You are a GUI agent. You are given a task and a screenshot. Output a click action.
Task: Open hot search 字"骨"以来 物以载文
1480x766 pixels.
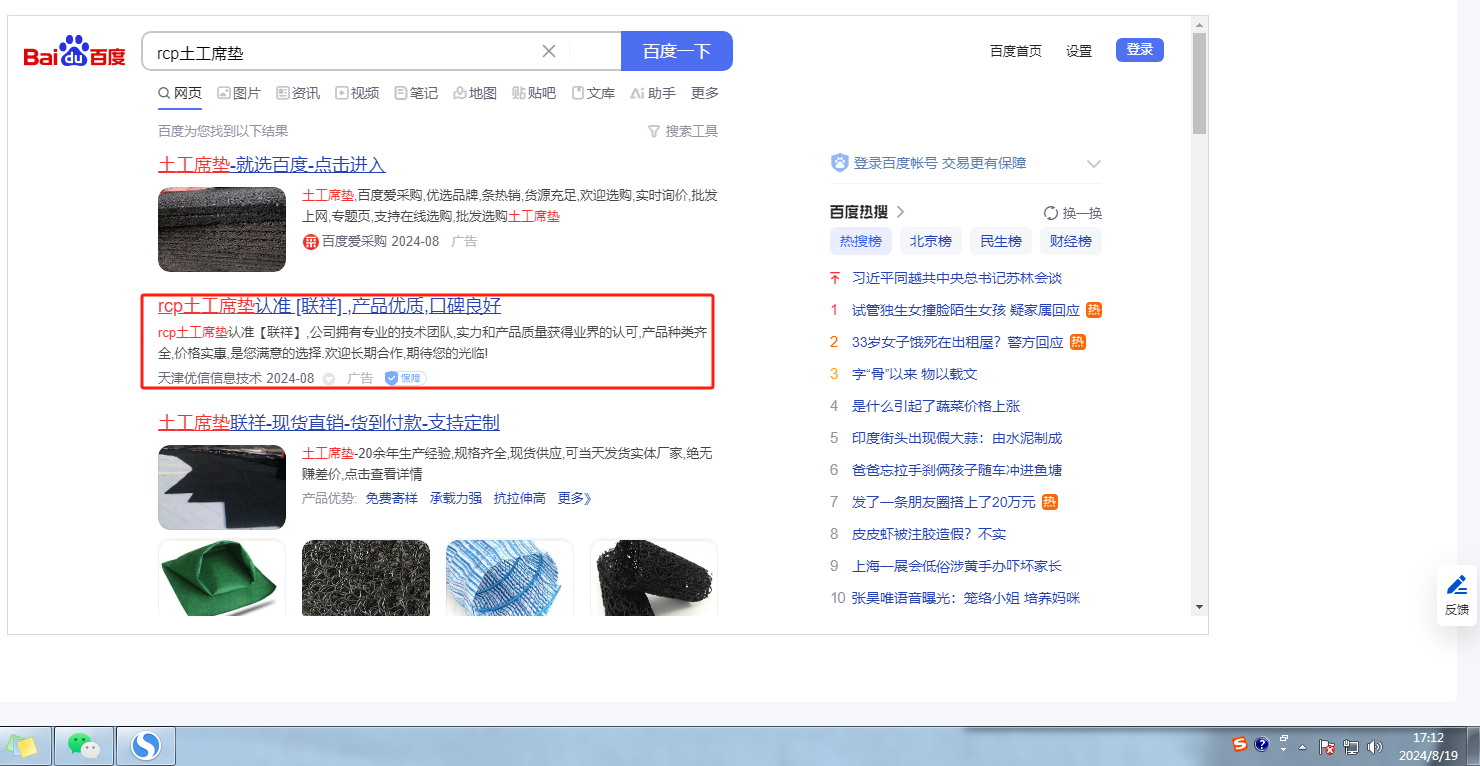pyautogui.click(x=914, y=374)
